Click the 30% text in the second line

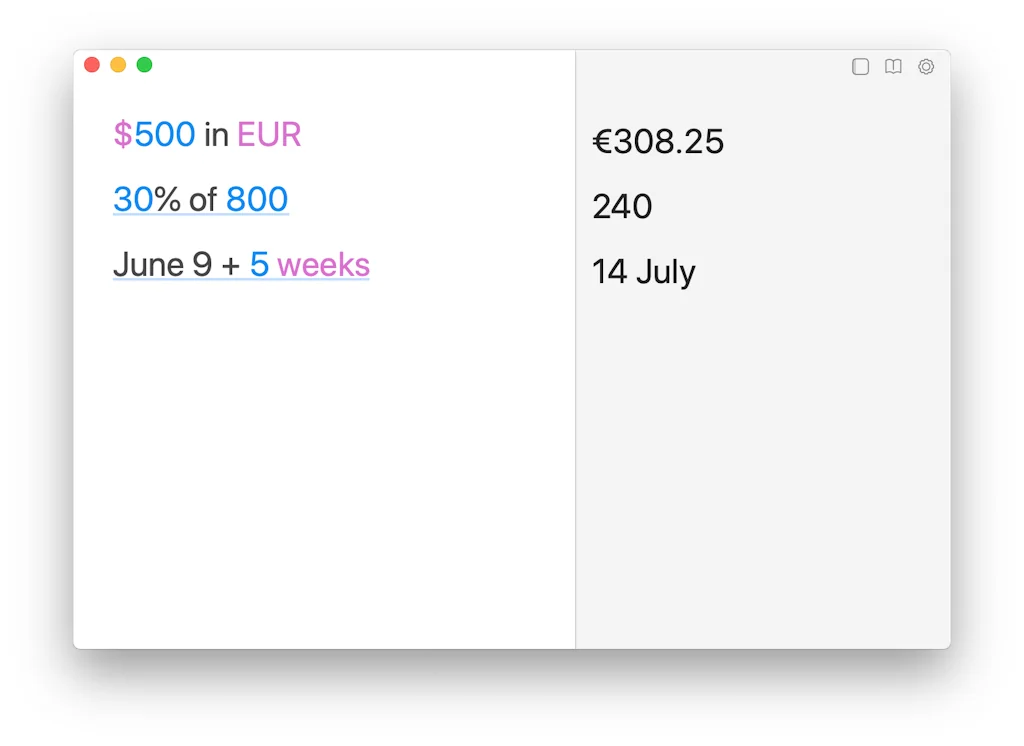146,200
